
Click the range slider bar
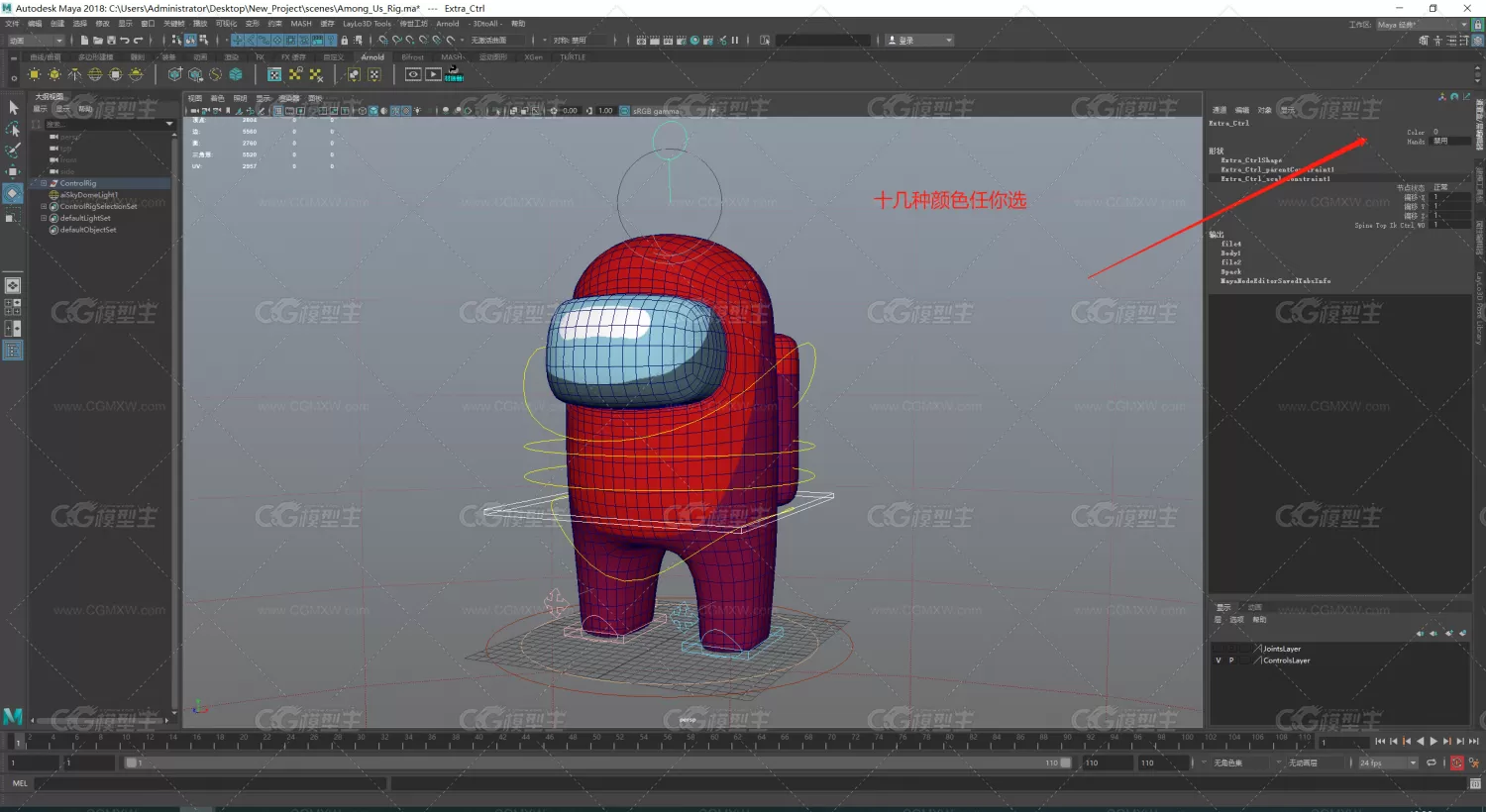[598, 763]
